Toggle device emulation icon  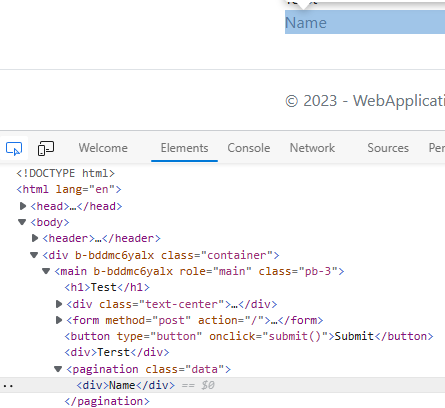46,148
